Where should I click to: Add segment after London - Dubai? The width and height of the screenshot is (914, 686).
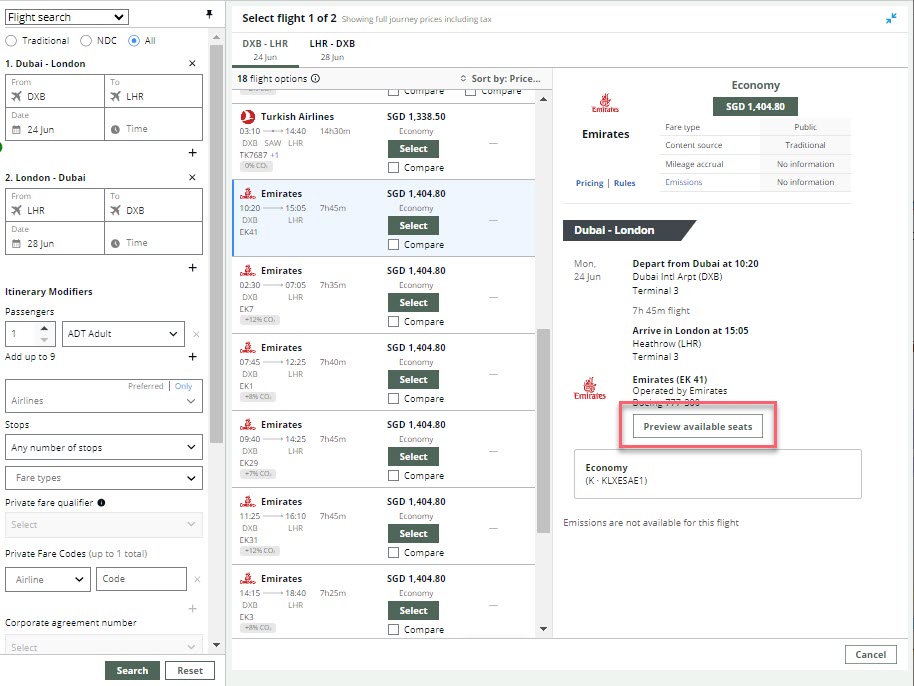pyautogui.click(x=192, y=268)
